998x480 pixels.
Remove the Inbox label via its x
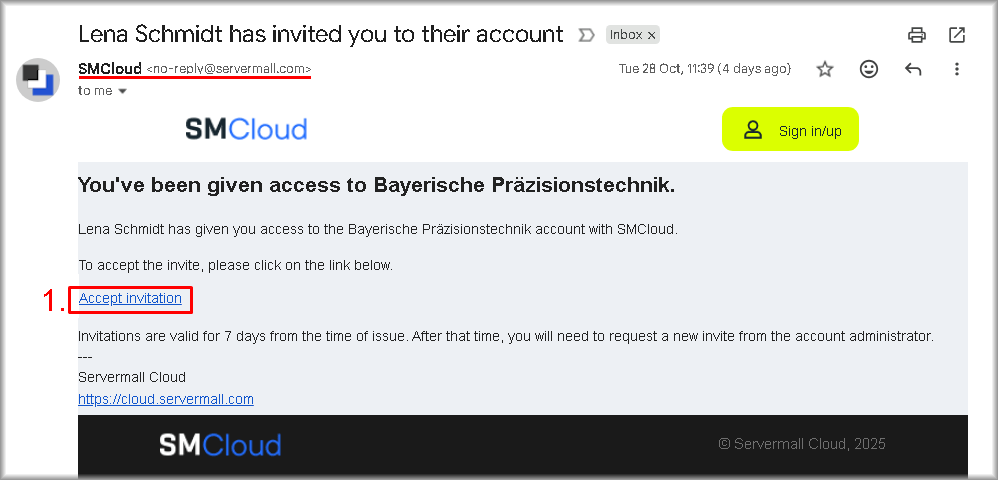pyautogui.click(x=652, y=35)
